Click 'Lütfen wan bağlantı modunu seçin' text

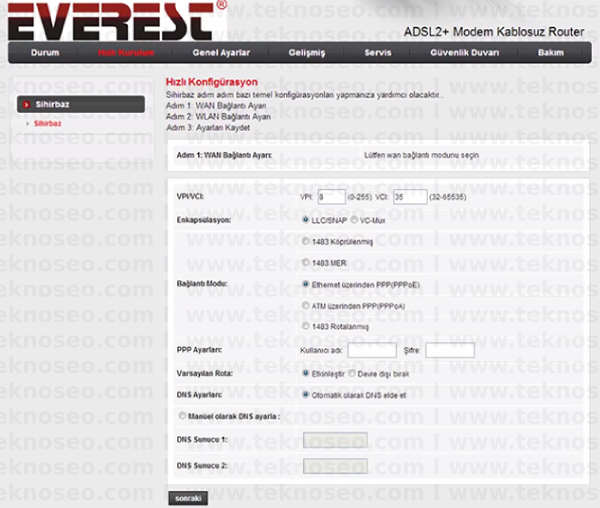coord(421,155)
